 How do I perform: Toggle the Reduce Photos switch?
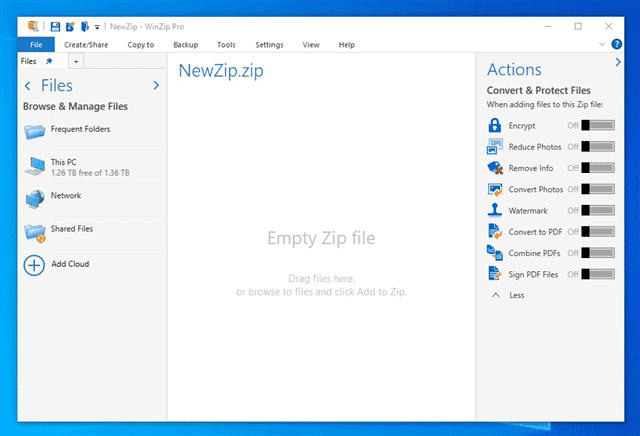tap(598, 147)
